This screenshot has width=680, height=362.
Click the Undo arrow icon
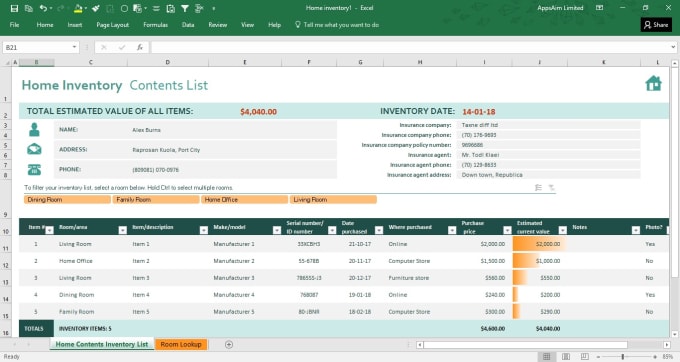[x=43, y=8]
